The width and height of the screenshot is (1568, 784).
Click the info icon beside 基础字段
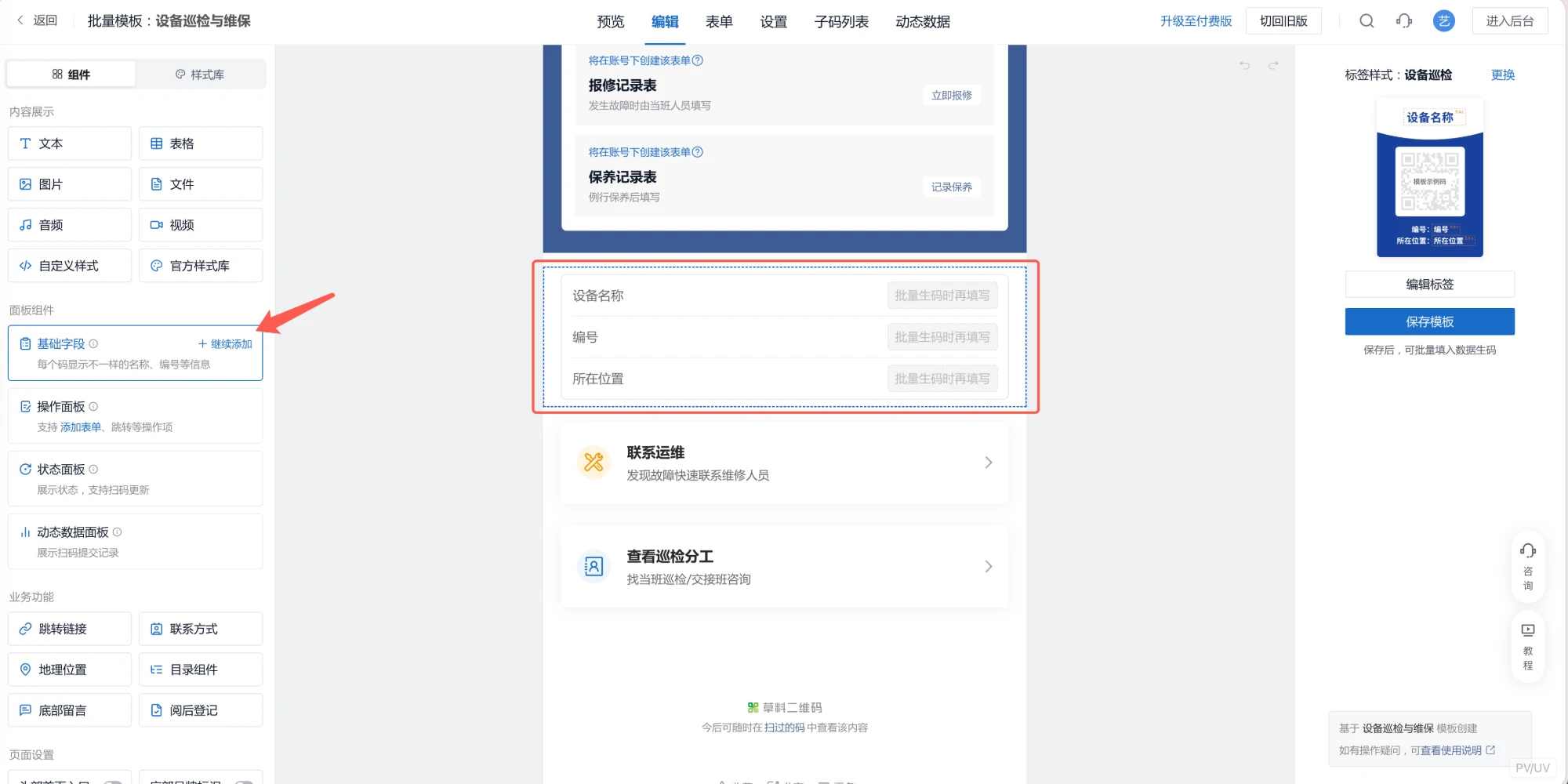click(93, 343)
